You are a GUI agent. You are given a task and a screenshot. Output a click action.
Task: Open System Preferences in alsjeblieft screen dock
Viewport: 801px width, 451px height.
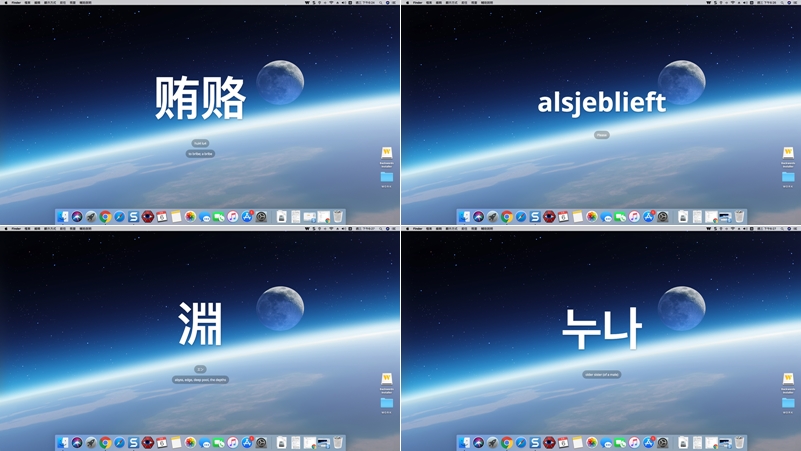[x=663, y=217]
